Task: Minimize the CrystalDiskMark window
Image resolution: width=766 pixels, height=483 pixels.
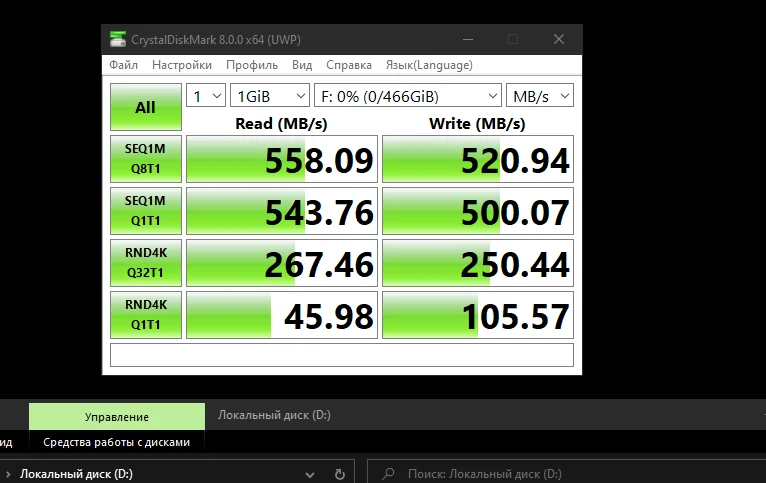Action: [x=468, y=39]
